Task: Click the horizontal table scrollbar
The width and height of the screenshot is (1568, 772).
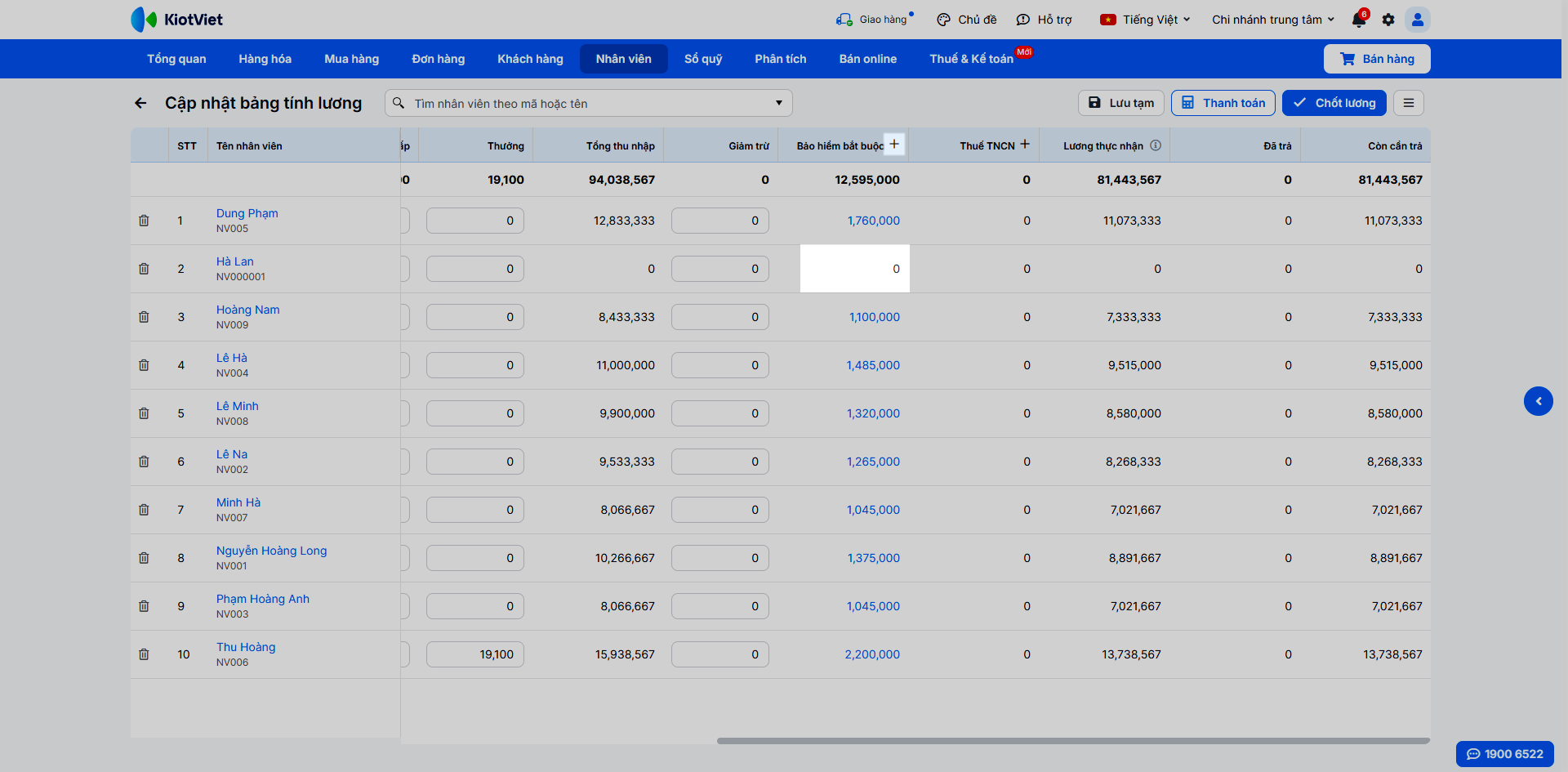Action: click(1073, 741)
